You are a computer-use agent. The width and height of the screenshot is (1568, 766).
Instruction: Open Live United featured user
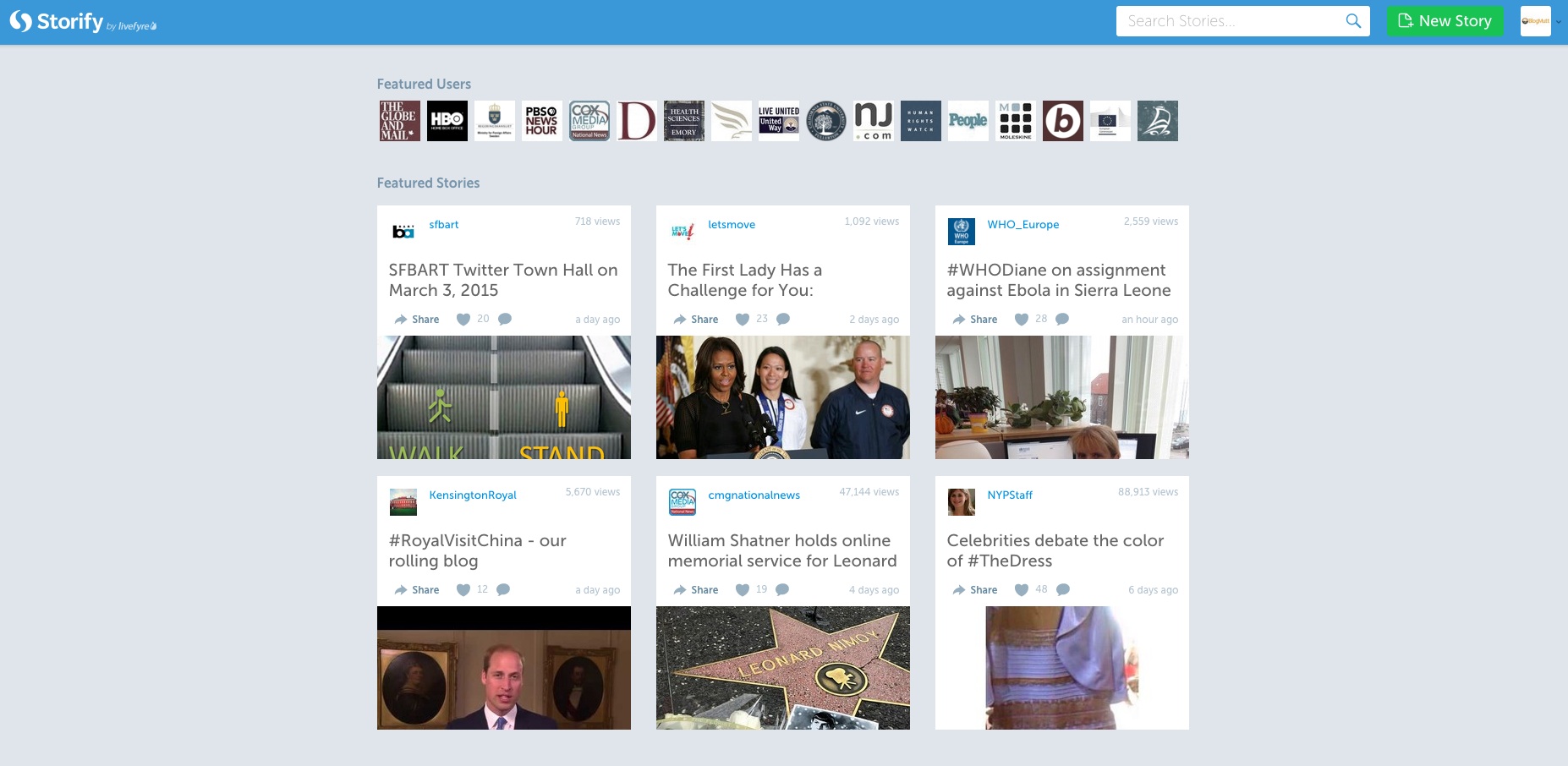click(x=779, y=121)
